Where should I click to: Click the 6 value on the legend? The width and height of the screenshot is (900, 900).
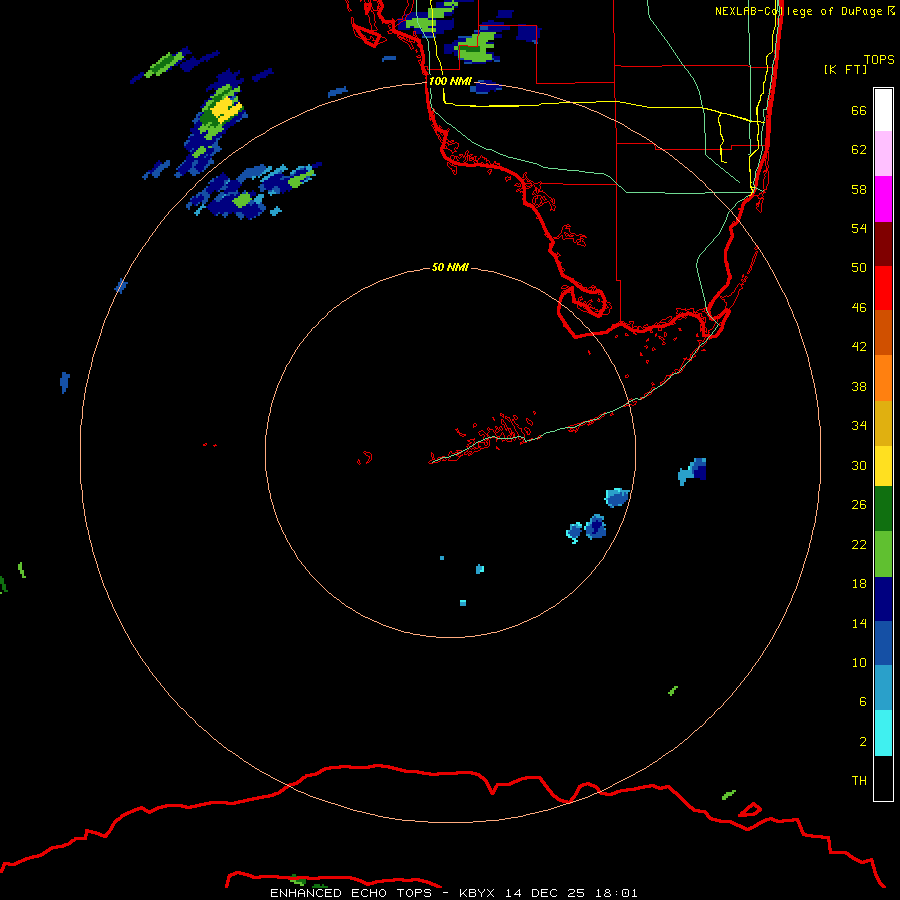pos(863,702)
